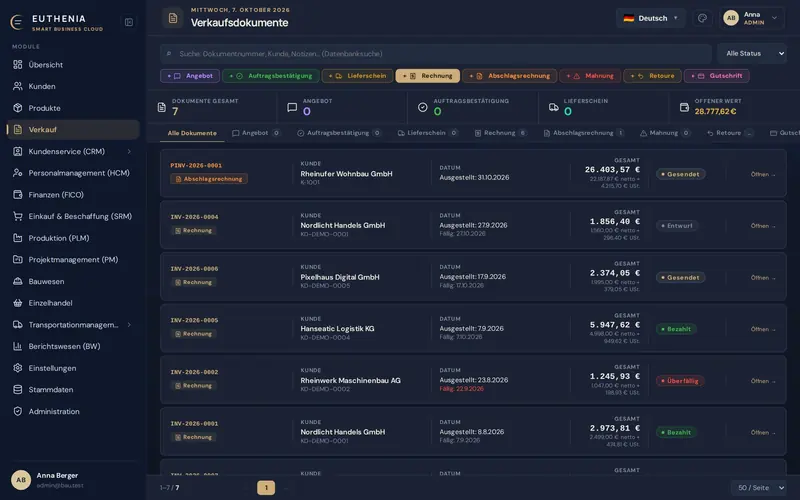Click the document search field
Image resolution: width=800 pixels, height=500 pixels.
pos(436,54)
